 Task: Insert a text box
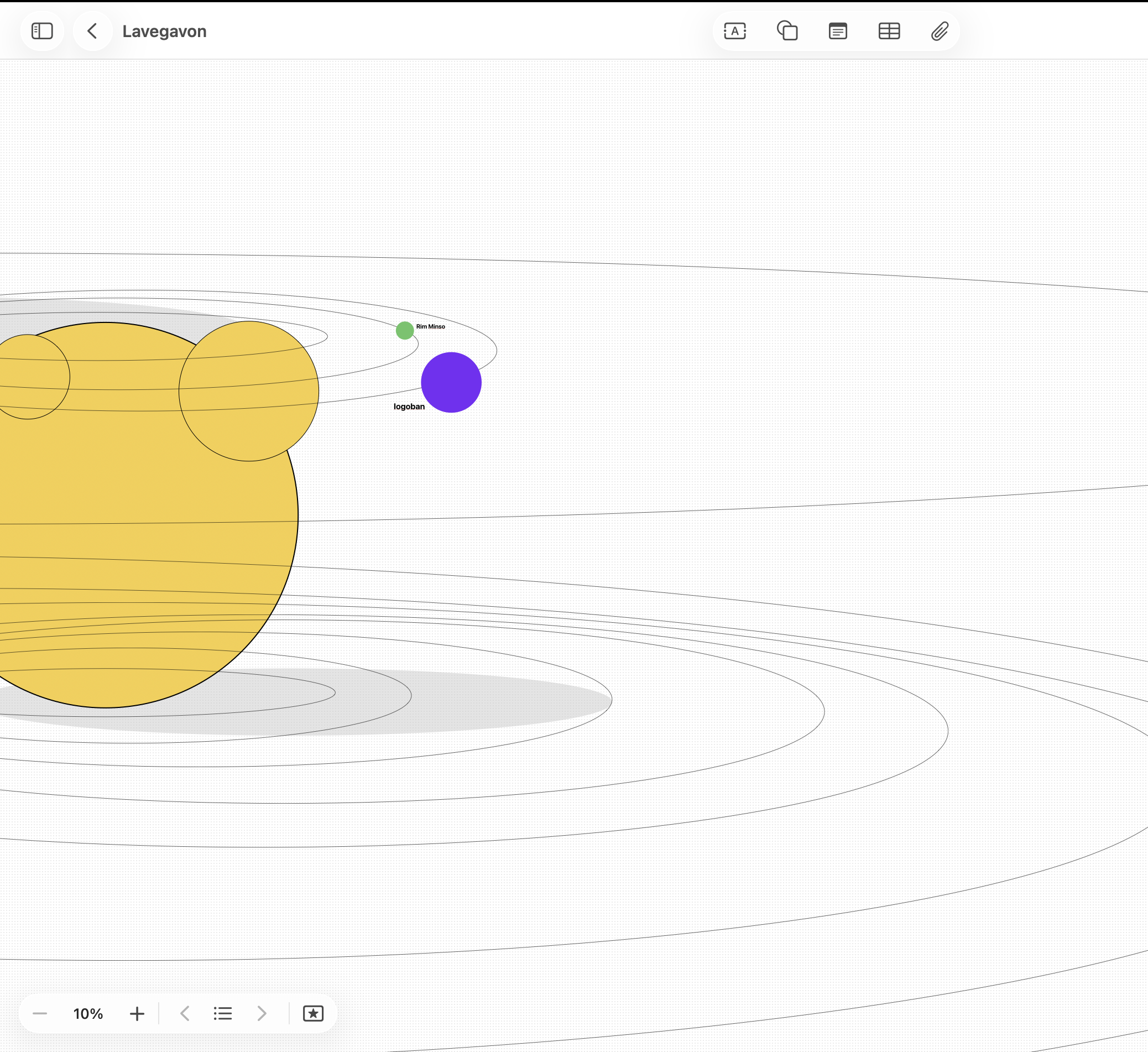pos(734,31)
